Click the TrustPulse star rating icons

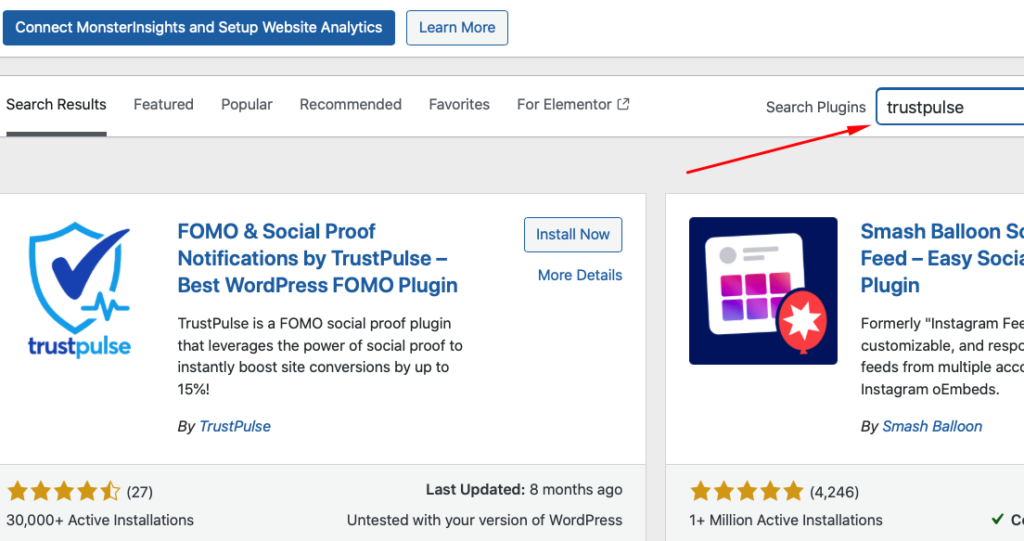(63, 491)
